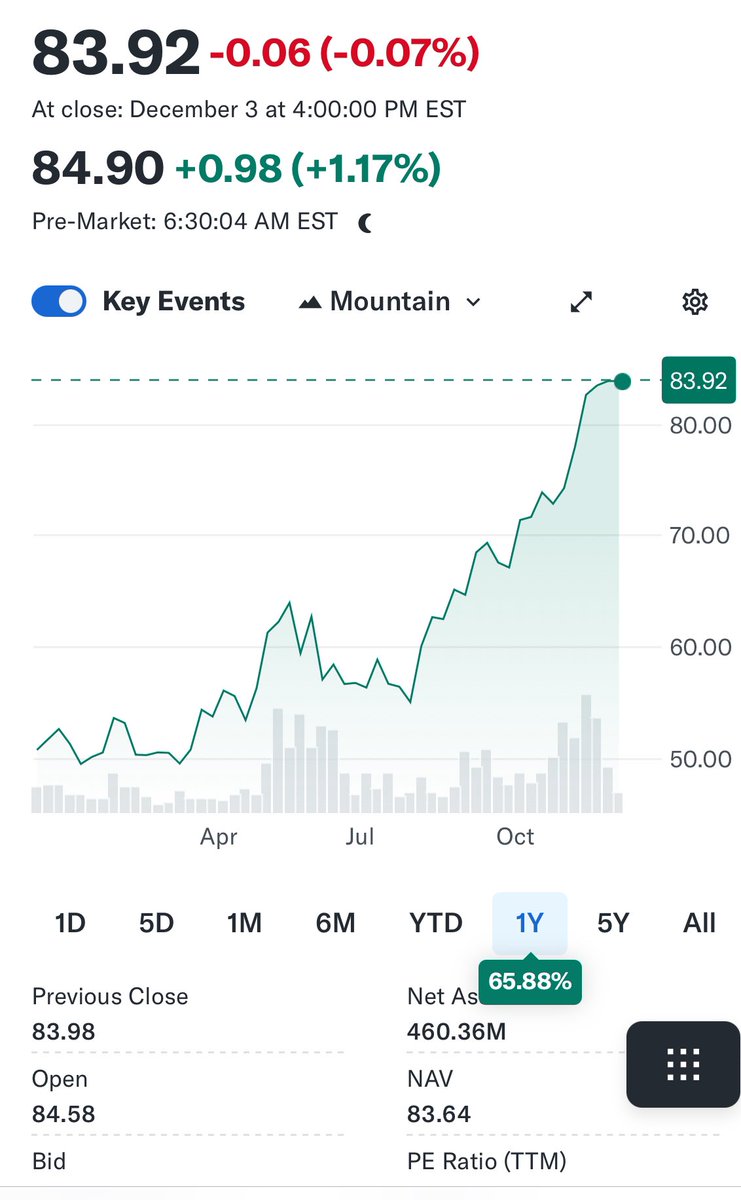This screenshot has height=1200, width=741.
Task: Click the -0.06 (-0.07%) change text
Action: point(344,53)
